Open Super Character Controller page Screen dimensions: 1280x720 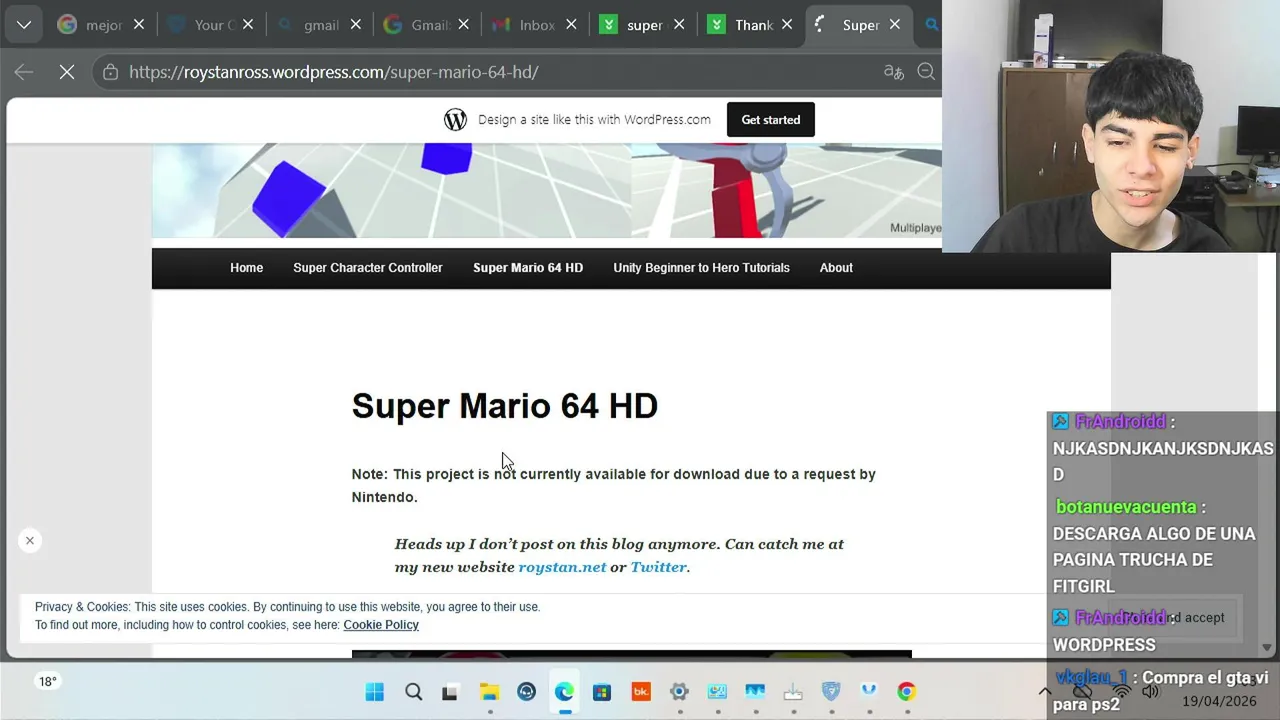367,268
